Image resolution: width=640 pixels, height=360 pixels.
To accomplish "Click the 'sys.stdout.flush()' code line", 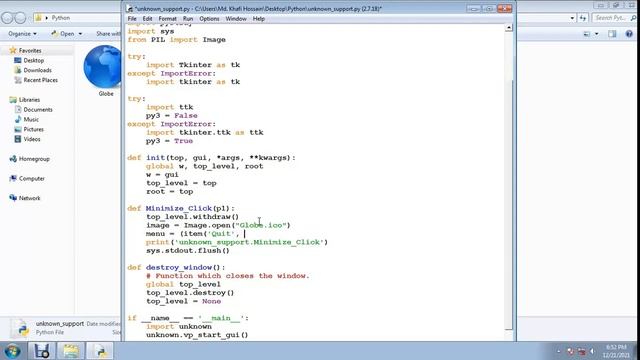I will [x=188, y=251].
